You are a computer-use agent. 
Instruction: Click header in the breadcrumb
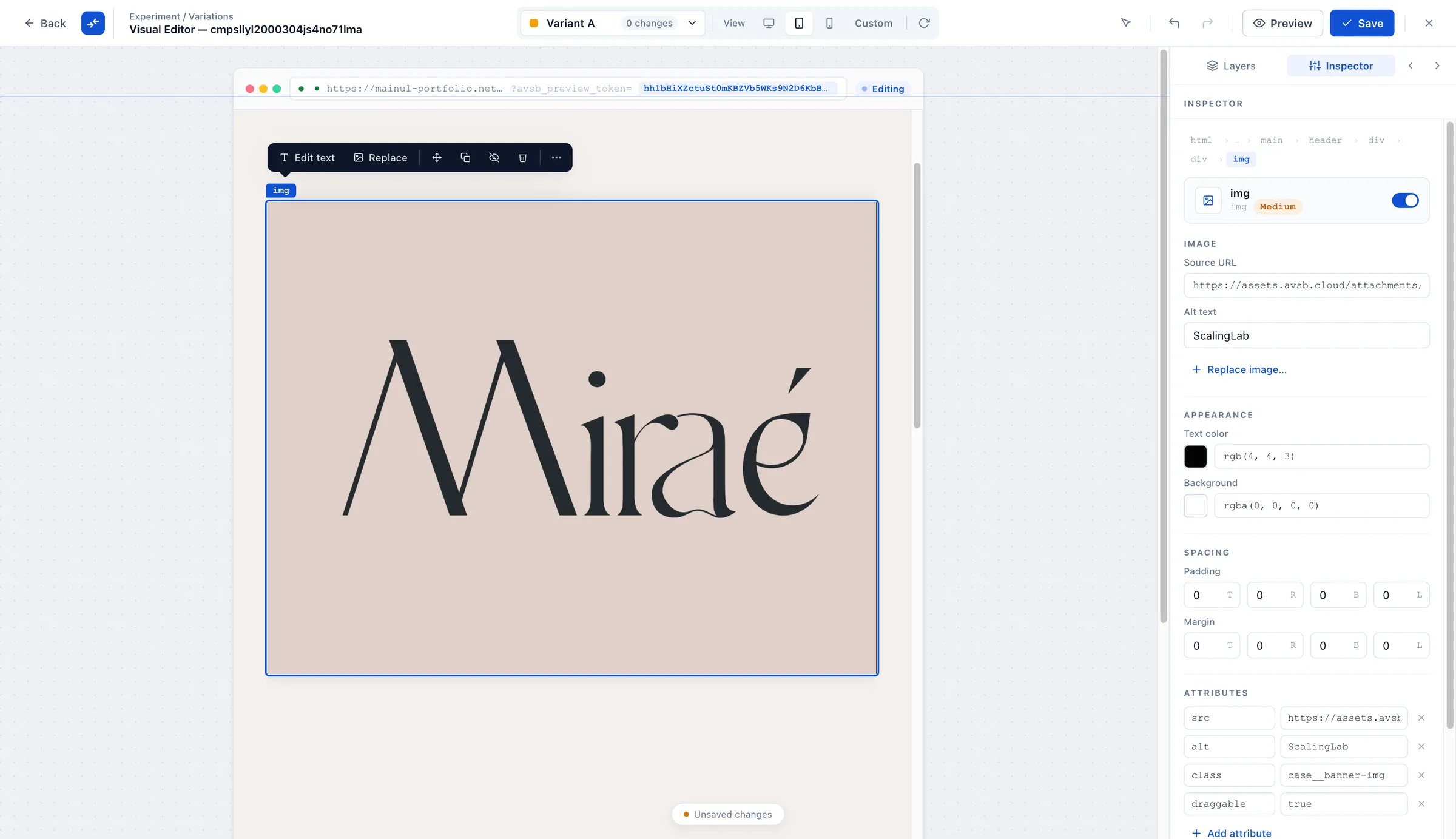pyautogui.click(x=1325, y=140)
